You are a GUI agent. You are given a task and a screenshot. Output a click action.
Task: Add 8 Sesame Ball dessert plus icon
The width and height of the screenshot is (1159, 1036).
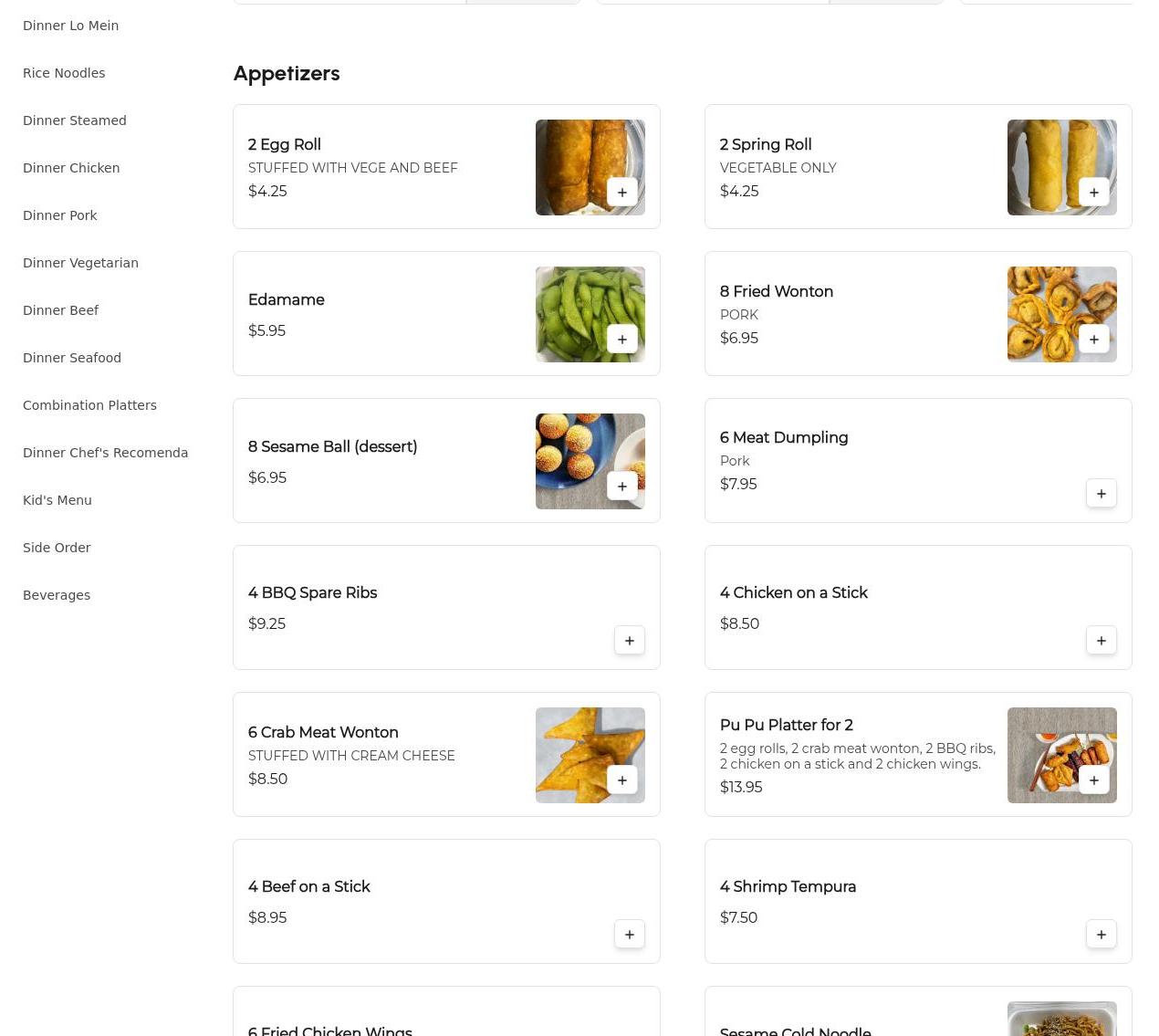(x=621, y=486)
